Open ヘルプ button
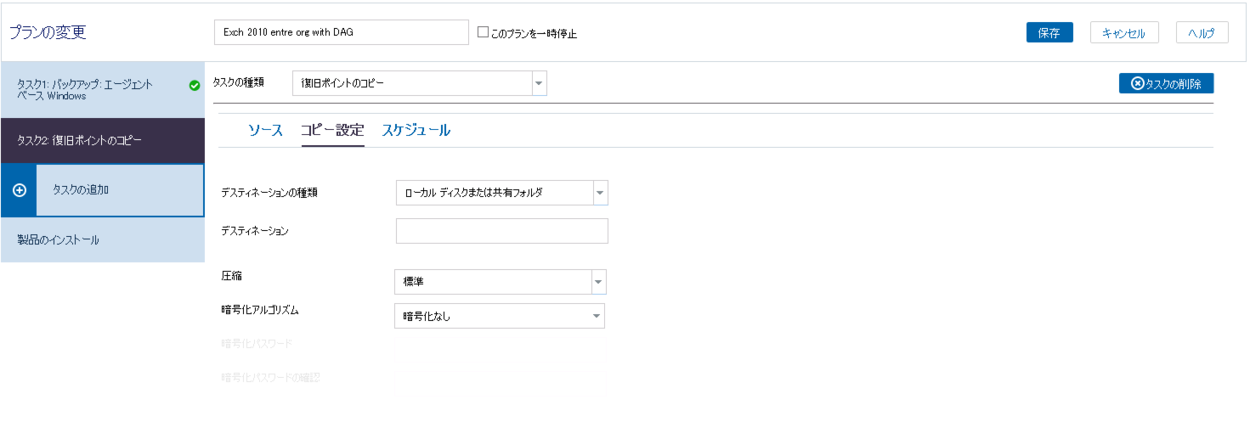The width and height of the screenshot is (1250, 422). [1202, 32]
